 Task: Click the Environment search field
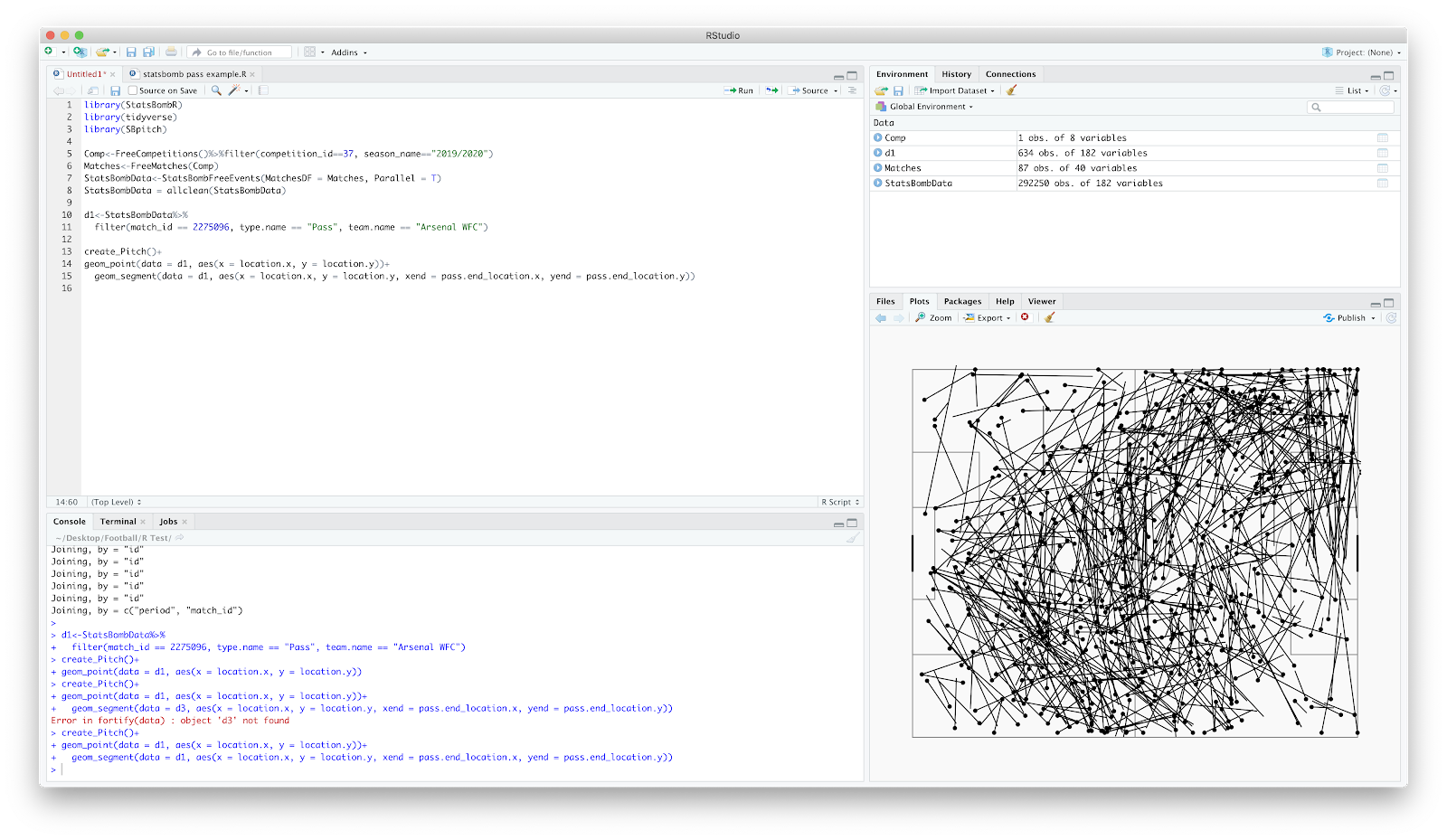click(x=1351, y=107)
